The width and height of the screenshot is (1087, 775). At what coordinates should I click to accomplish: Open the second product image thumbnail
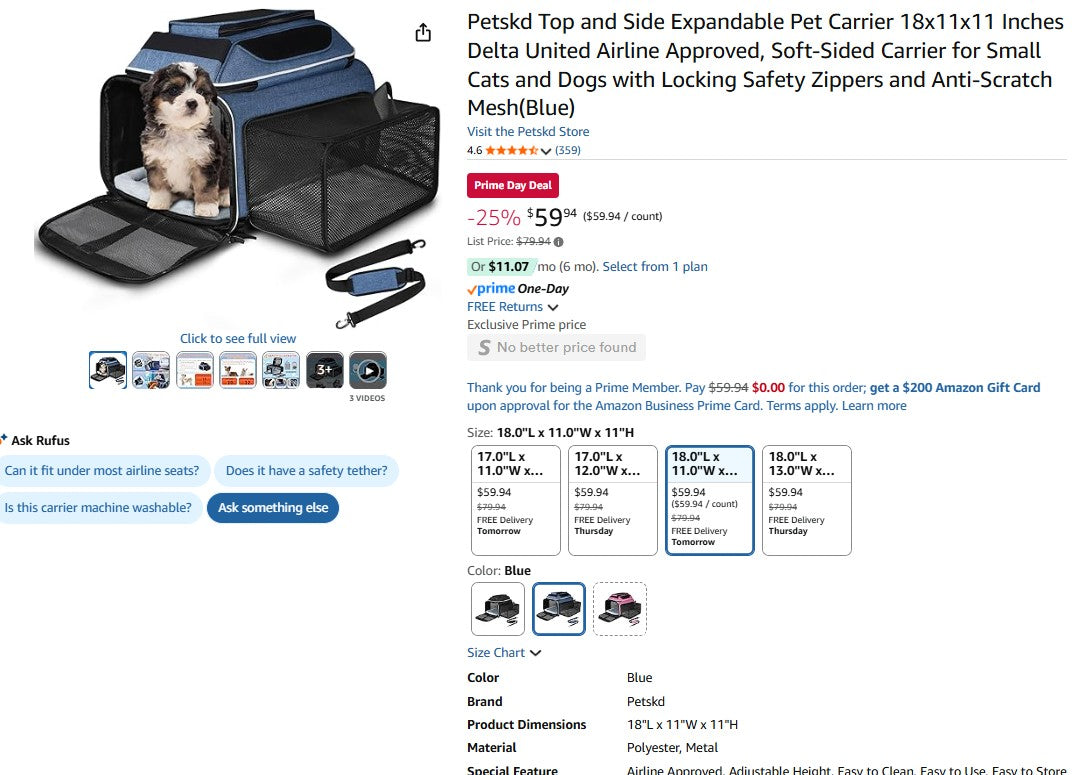[150, 370]
